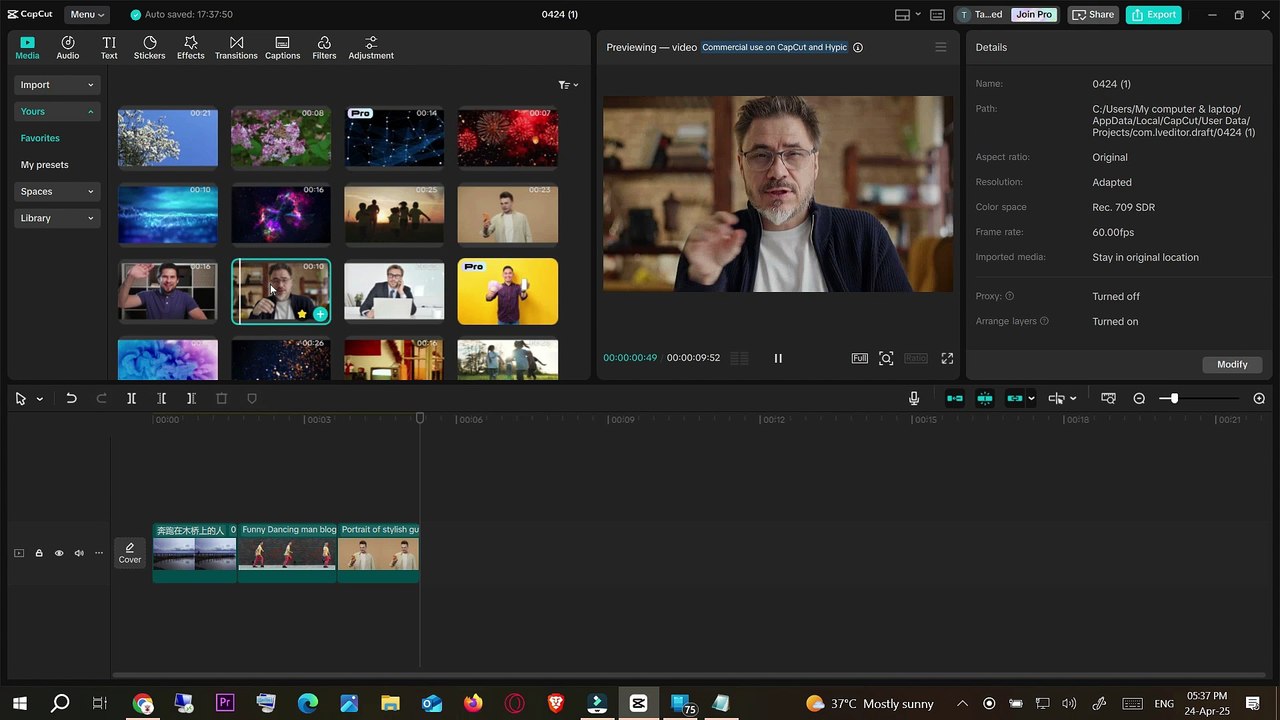This screenshot has height=720, width=1280.
Task: Toggle Full quality preview button
Action: pyautogui.click(x=860, y=358)
